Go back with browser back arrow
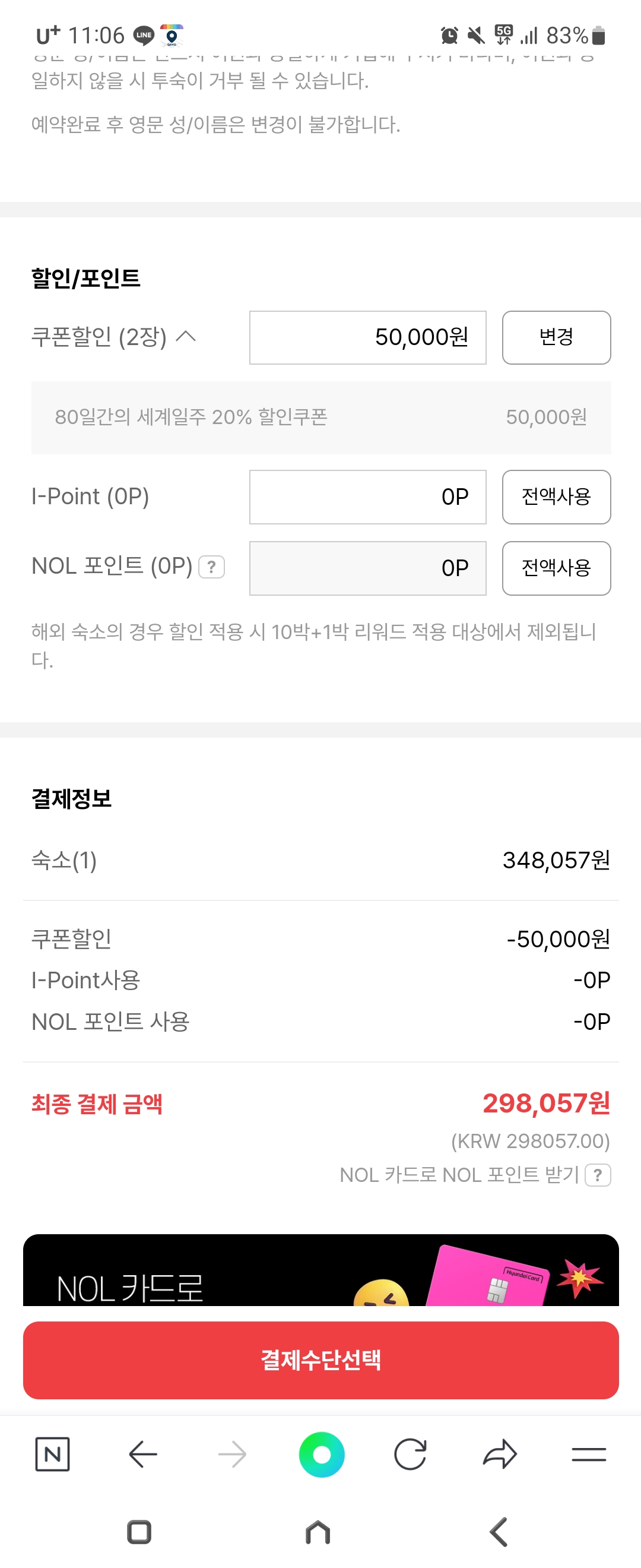Viewport: 641px width, 1568px height. [143, 1454]
